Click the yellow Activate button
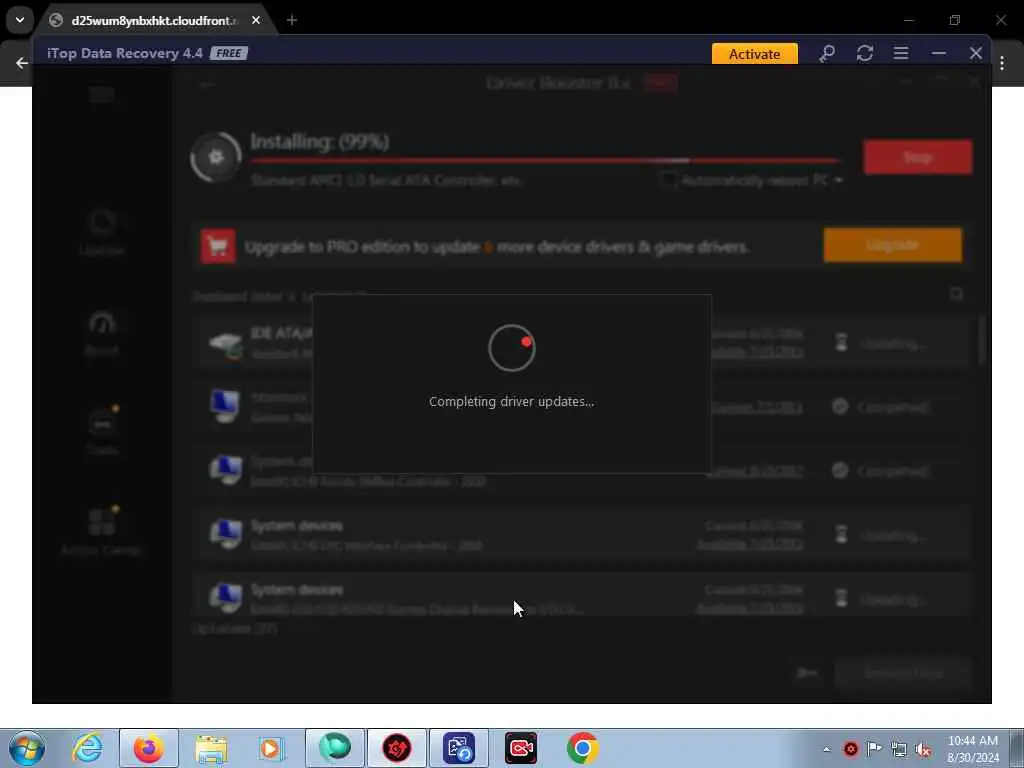The image size is (1024, 768). [754, 54]
